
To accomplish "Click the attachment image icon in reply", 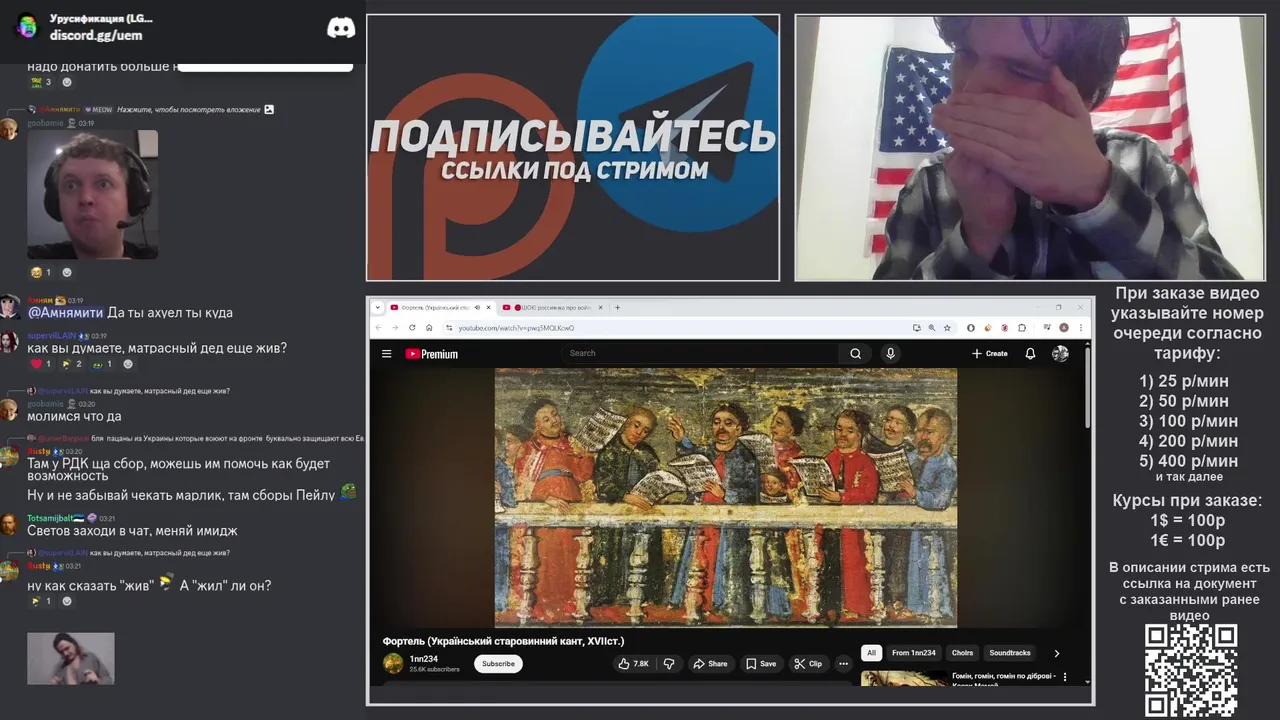I will (269, 109).
